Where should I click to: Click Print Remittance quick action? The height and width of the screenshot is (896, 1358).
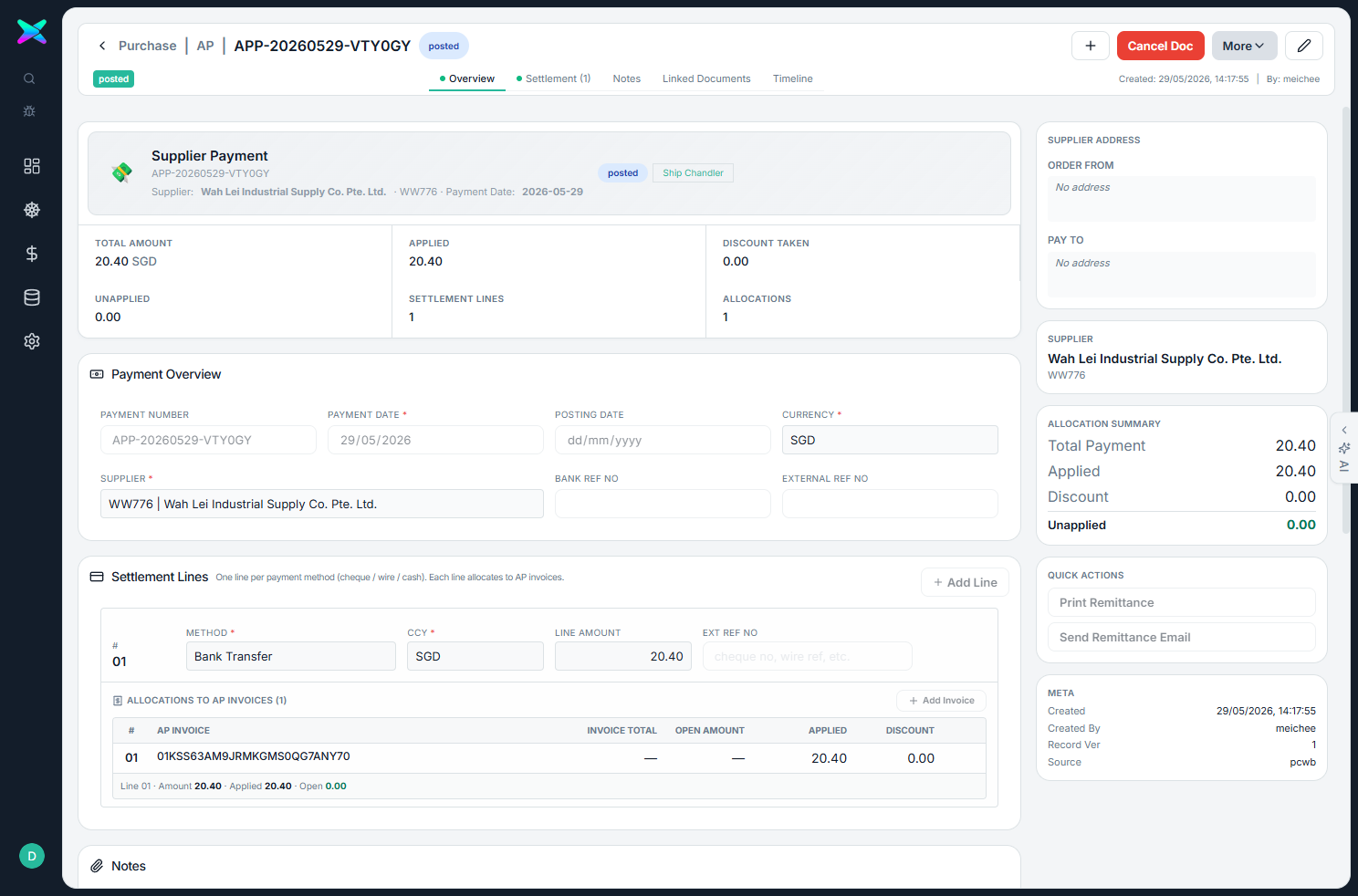[x=1182, y=602]
